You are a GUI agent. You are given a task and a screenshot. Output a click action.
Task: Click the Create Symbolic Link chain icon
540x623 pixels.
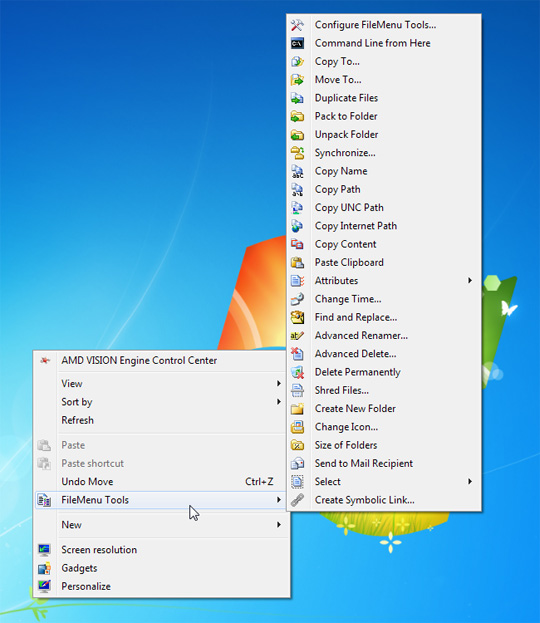297,500
